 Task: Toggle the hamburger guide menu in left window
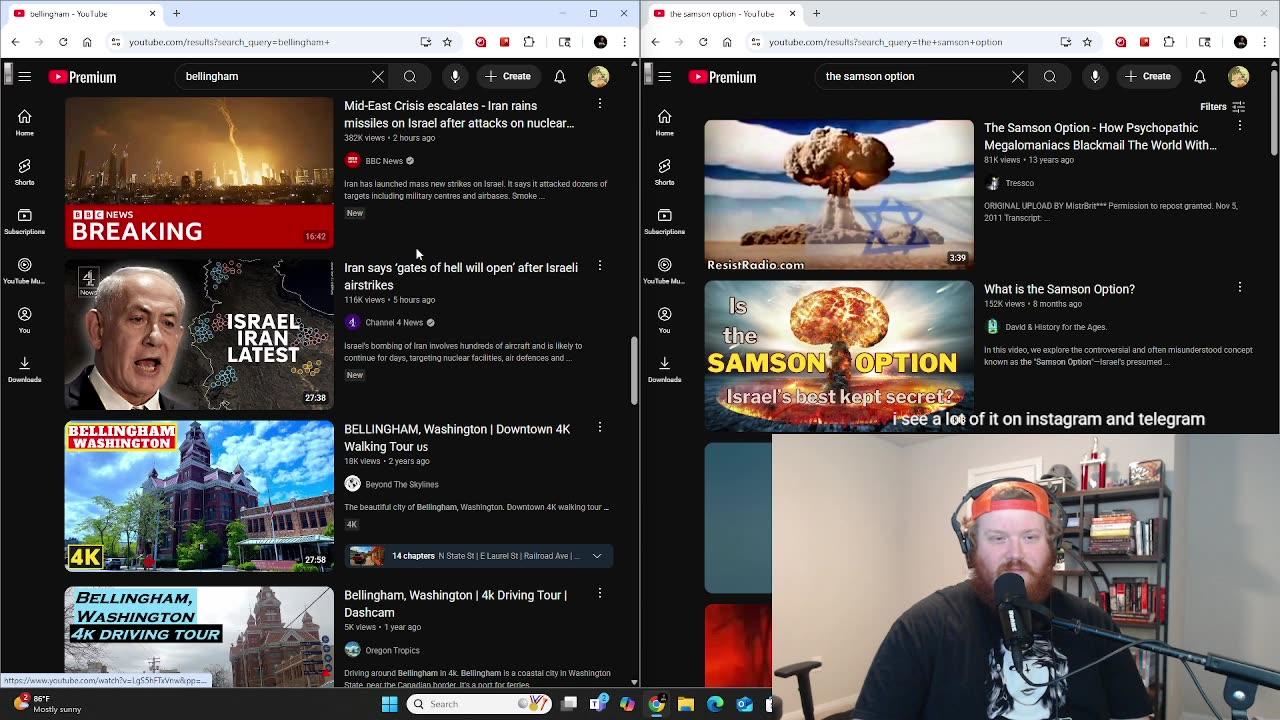[x=24, y=76]
